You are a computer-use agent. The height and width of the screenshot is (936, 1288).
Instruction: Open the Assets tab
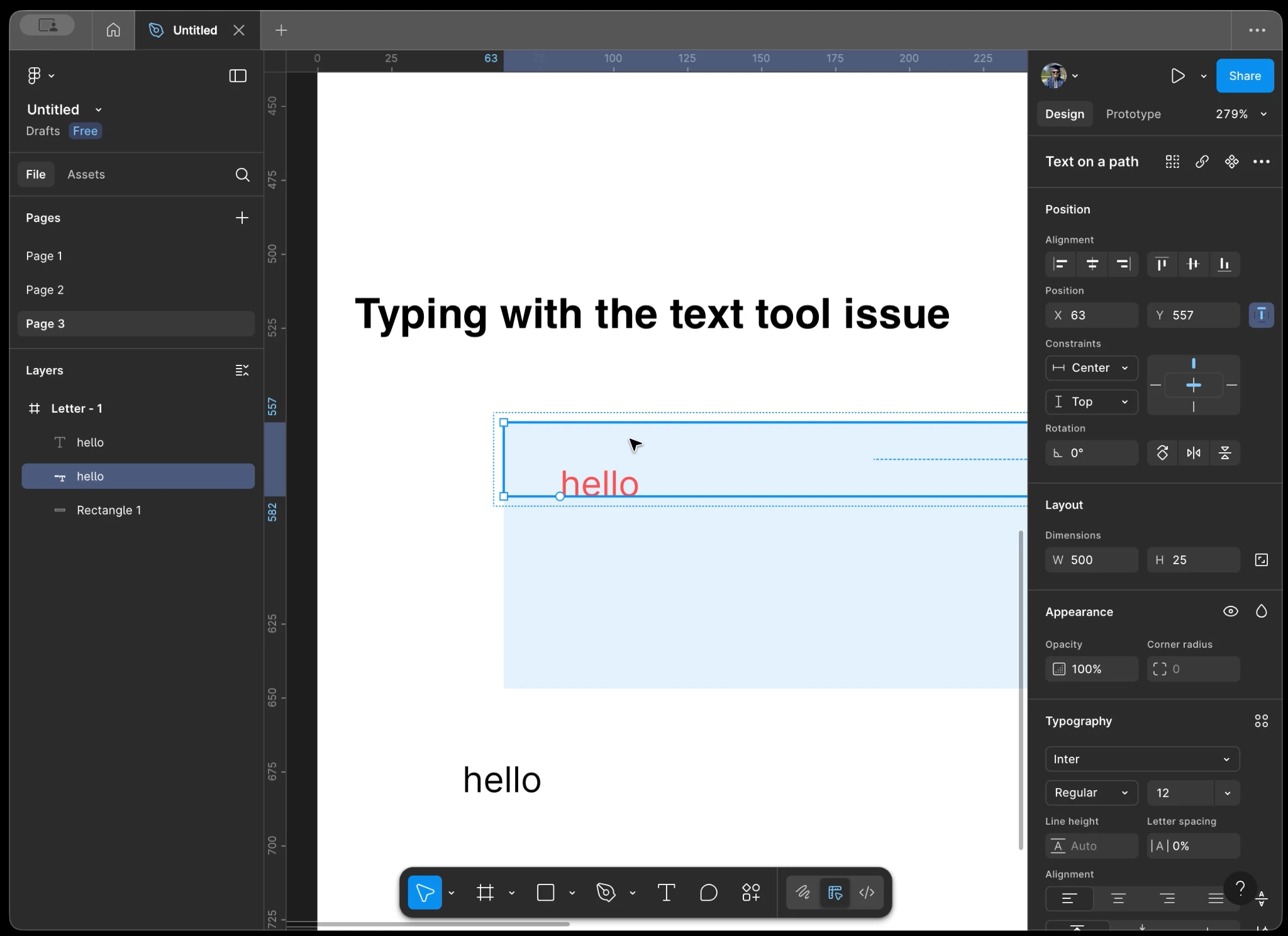[x=86, y=174]
